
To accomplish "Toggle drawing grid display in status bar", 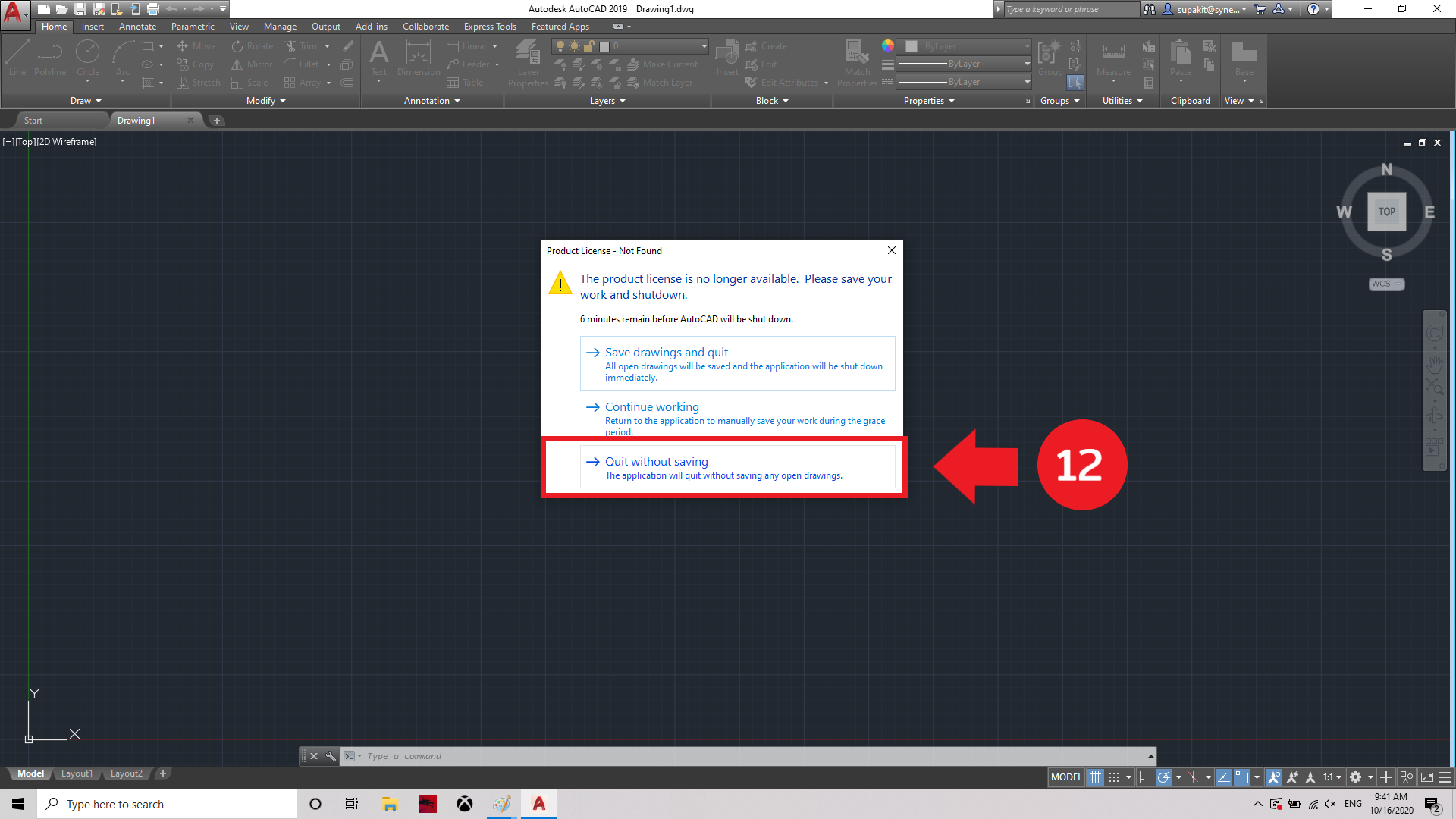I will [1095, 777].
